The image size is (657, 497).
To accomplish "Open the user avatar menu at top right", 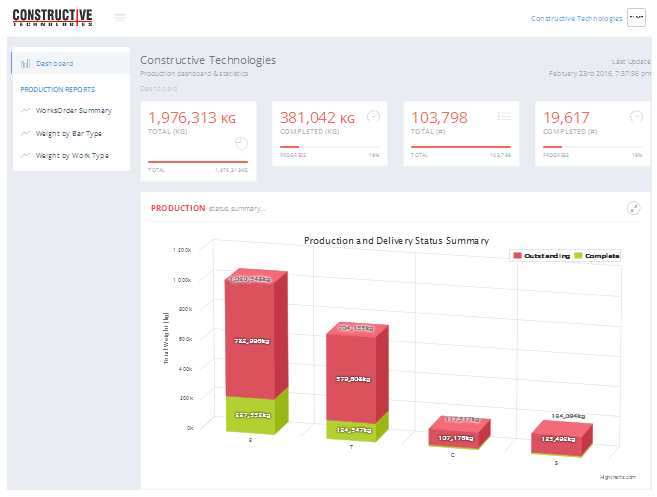I will click(x=636, y=18).
